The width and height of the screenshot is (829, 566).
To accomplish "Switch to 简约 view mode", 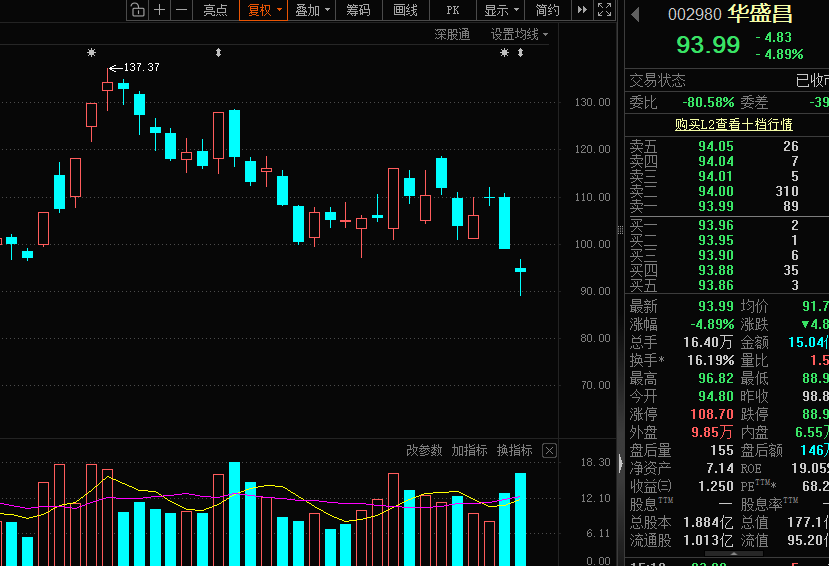I will (x=548, y=10).
